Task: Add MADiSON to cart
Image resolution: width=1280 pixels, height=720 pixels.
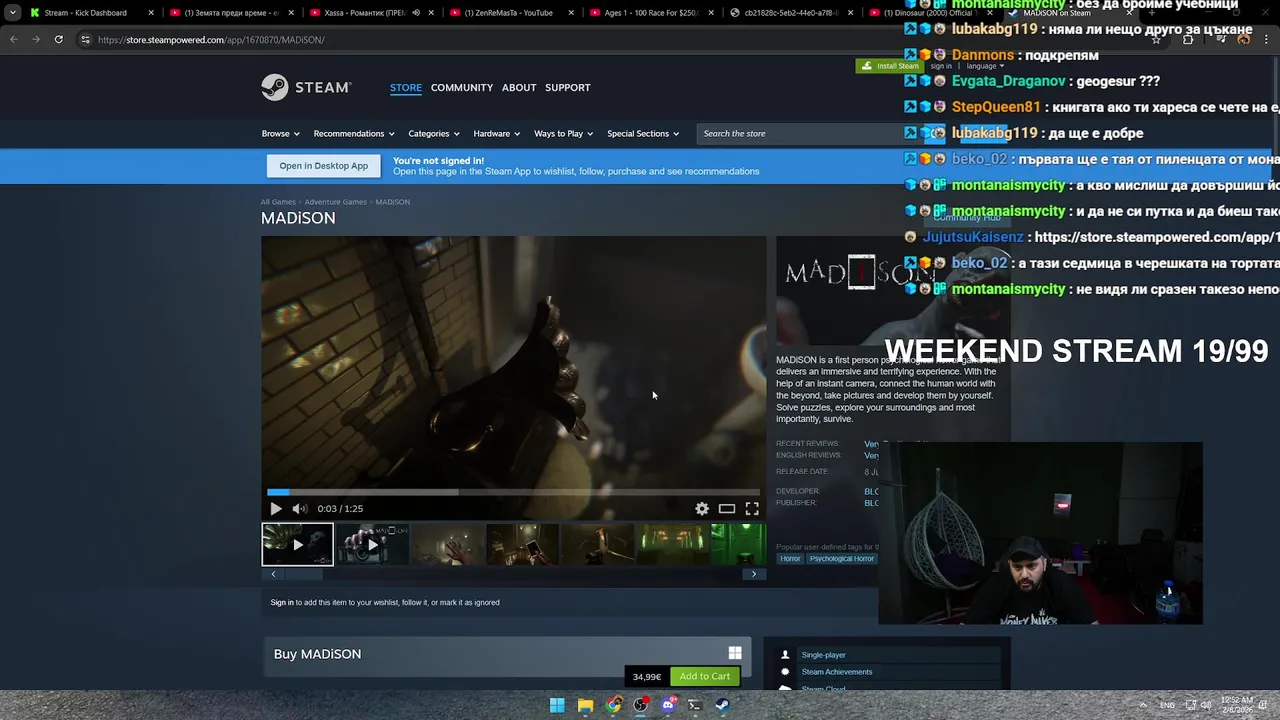Action: [705, 677]
